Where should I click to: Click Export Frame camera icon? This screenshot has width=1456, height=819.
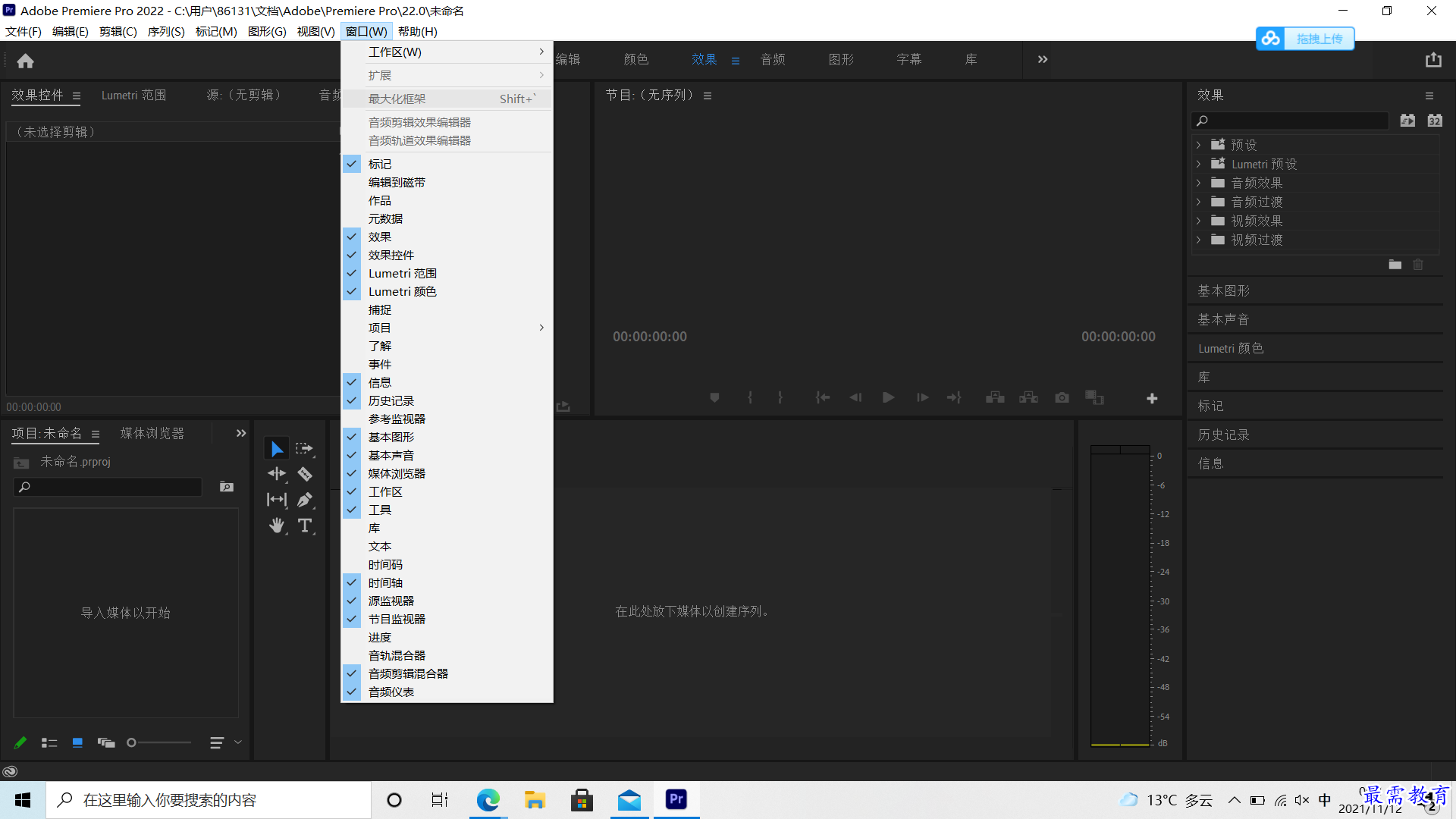click(x=1062, y=397)
